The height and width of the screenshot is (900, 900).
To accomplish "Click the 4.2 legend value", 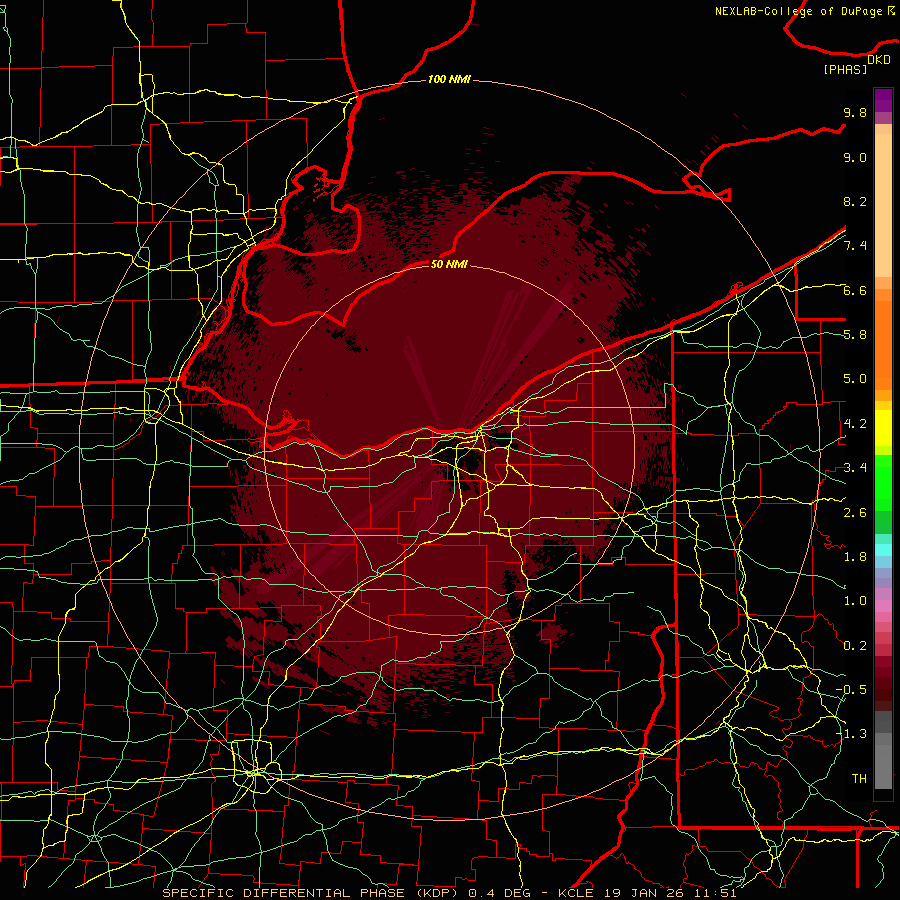I will (x=855, y=424).
